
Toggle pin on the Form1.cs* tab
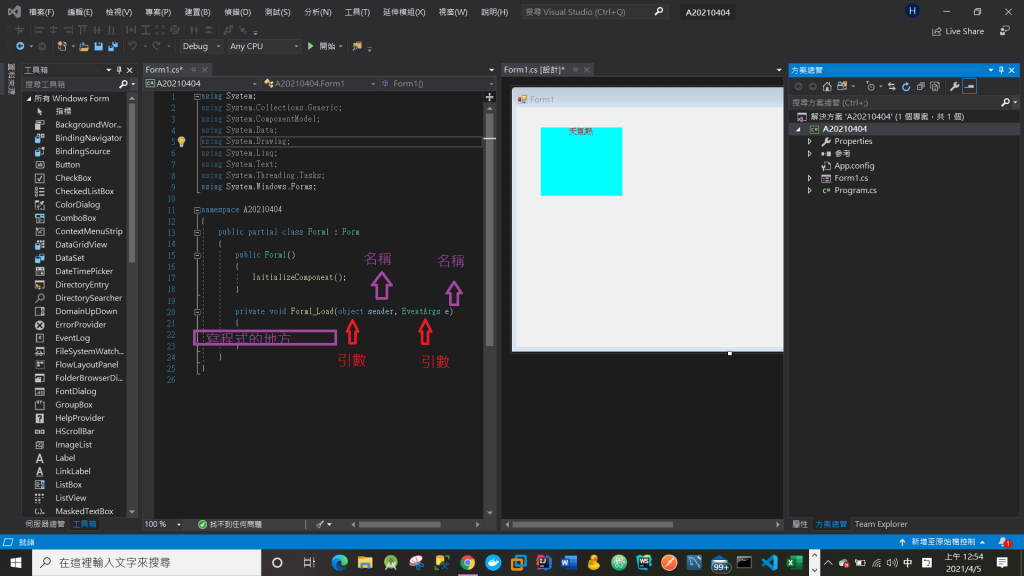[x=193, y=70]
